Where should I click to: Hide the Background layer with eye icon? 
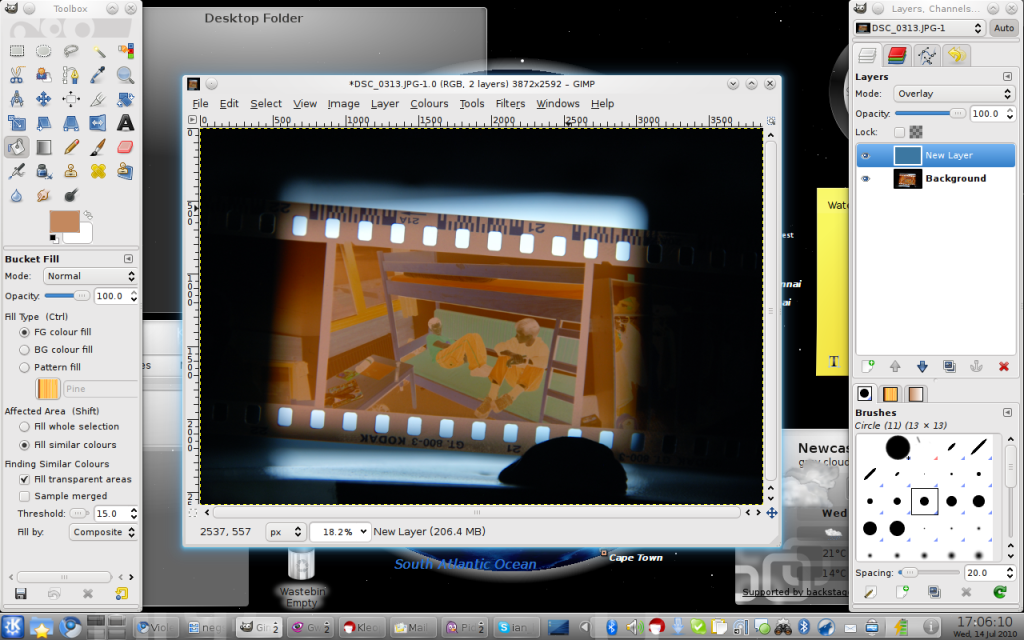click(x=866, y=179)
